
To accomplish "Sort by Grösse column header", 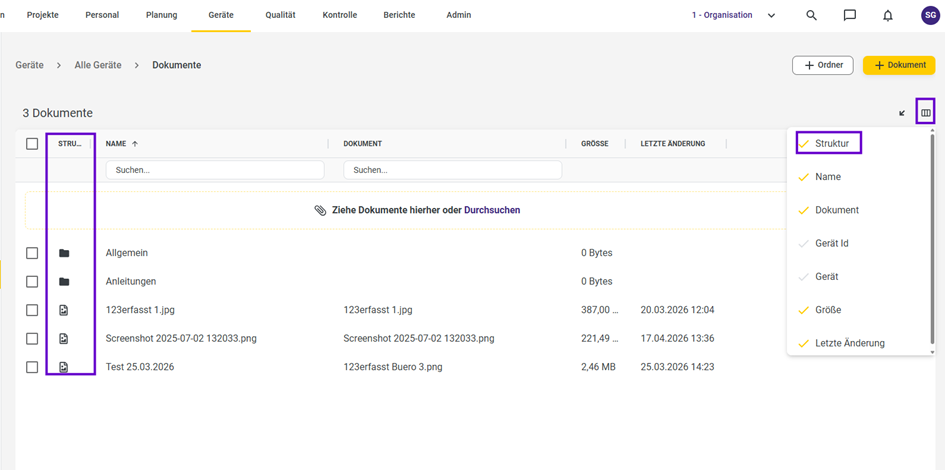I will pyautogui.click(x=595, y=144).
